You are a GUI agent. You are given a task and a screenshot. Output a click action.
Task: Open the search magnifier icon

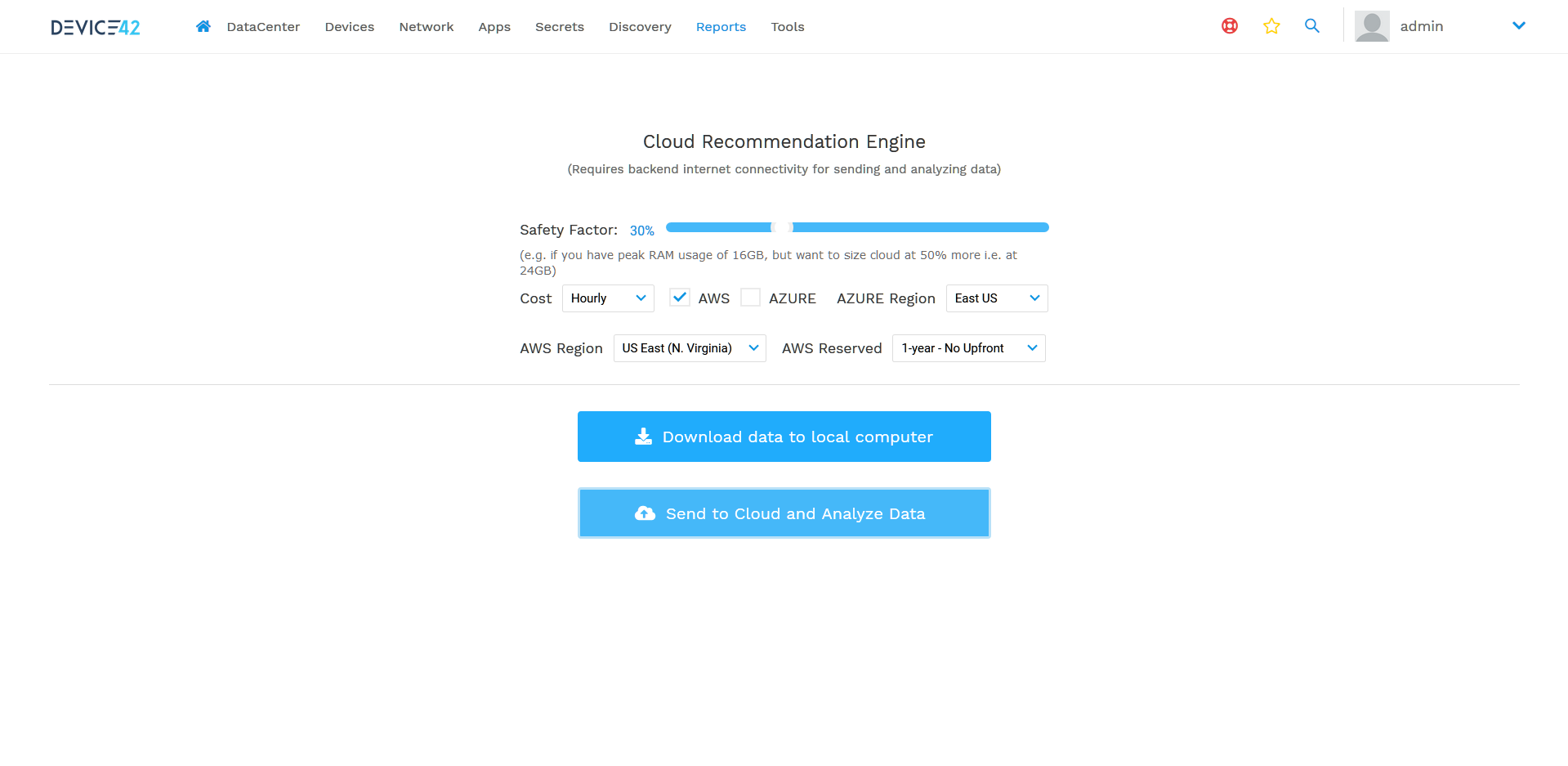1311,26
